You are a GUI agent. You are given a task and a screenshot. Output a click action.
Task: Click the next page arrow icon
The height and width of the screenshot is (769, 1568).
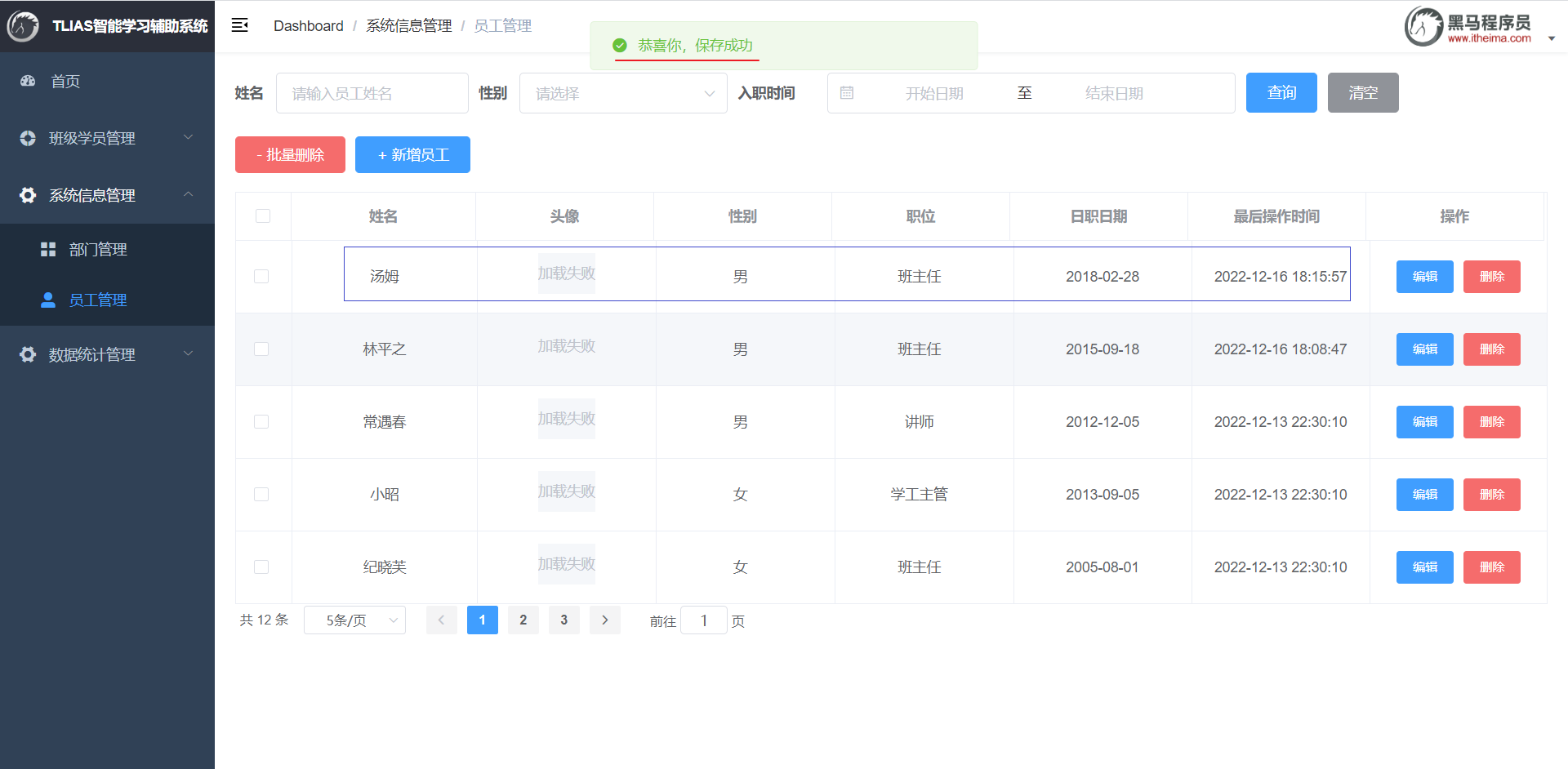(605, 620)
